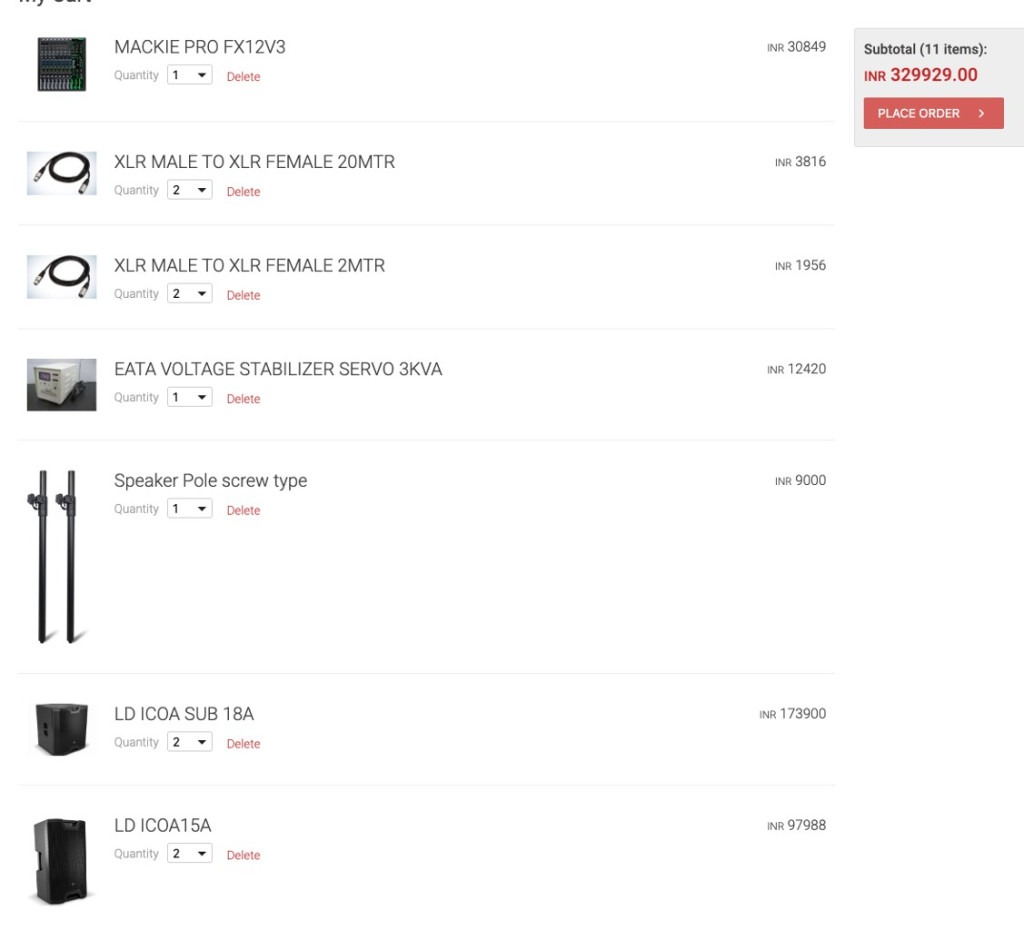Open quantity dropdown for Mackie Pro FX12V3

(190, 75)
